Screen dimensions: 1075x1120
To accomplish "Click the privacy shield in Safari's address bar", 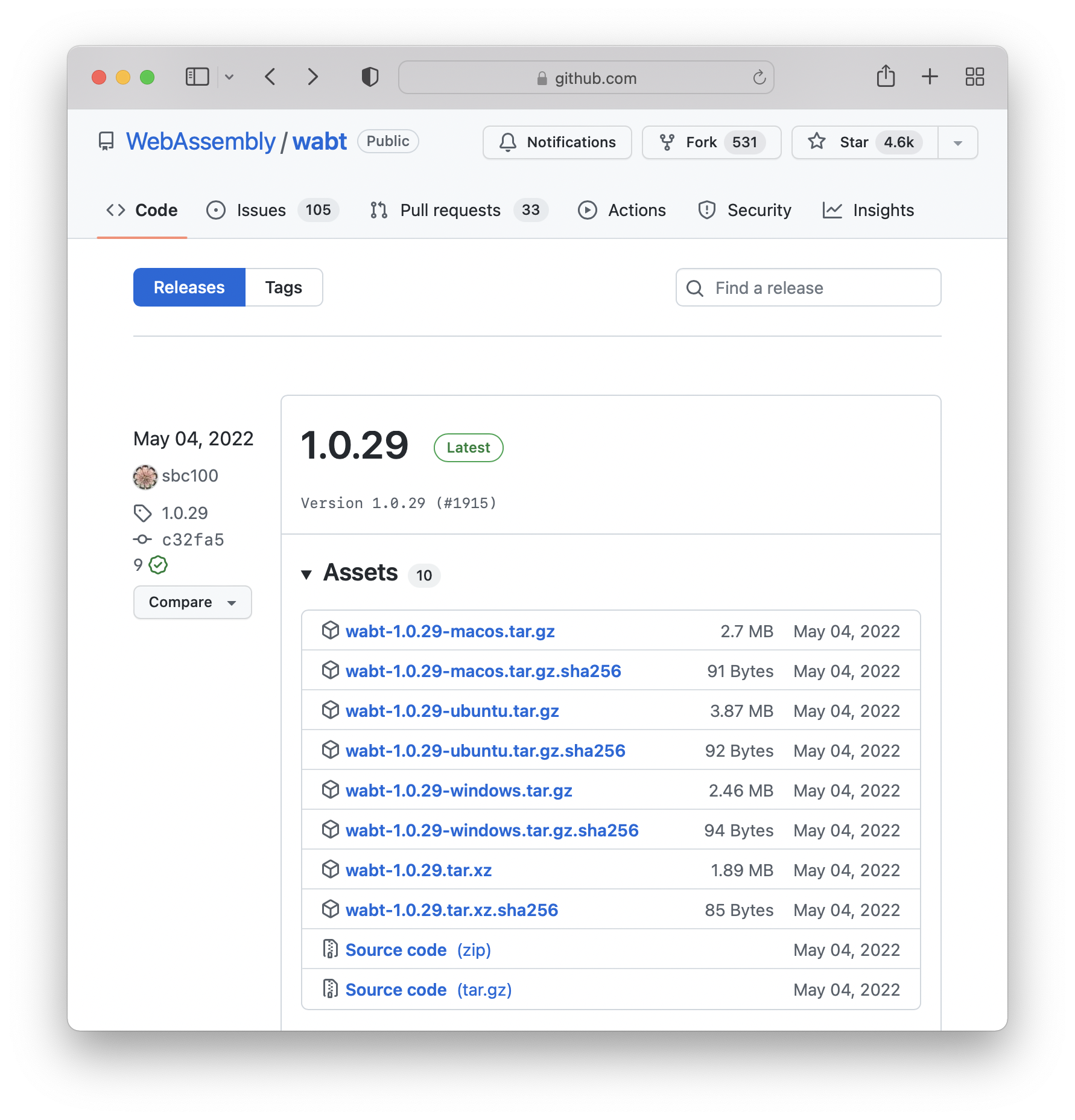I will tap(370, 77).
